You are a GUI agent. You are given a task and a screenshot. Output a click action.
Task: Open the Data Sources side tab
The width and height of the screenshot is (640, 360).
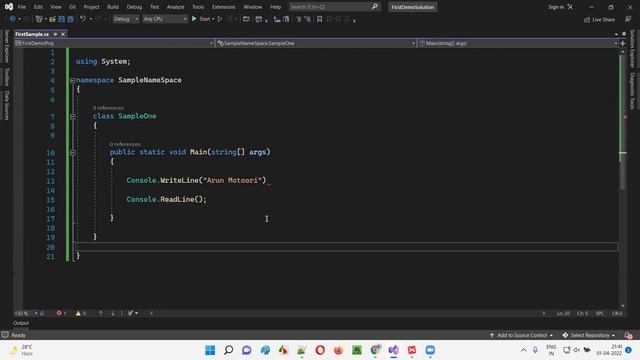7,105
